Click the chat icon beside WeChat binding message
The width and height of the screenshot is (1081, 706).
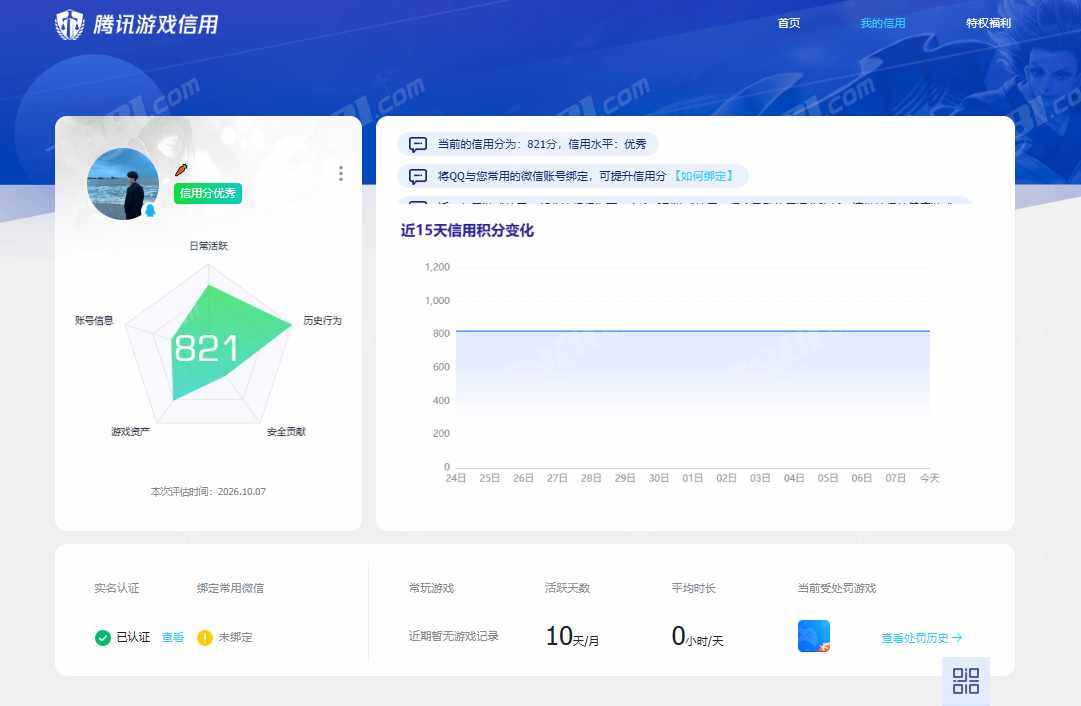[x=418, y=176]
